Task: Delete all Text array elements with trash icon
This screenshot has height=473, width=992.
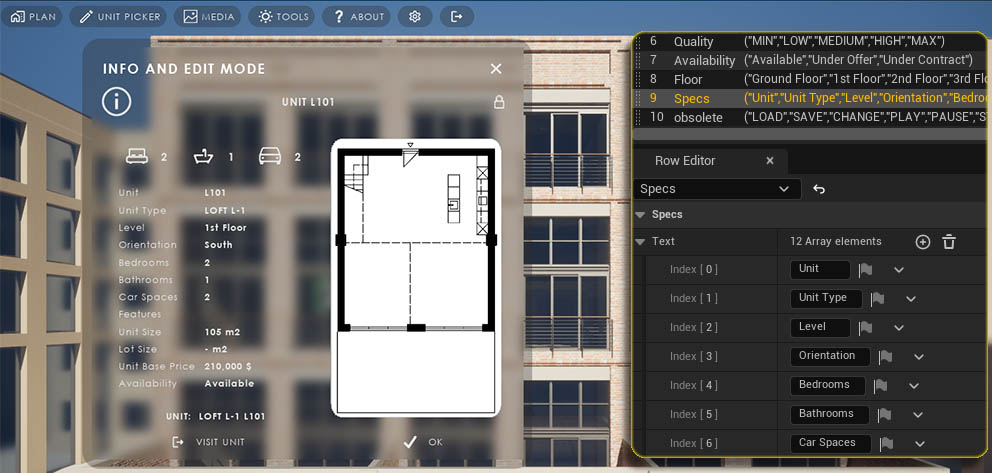Action: (x=949, y=242)
